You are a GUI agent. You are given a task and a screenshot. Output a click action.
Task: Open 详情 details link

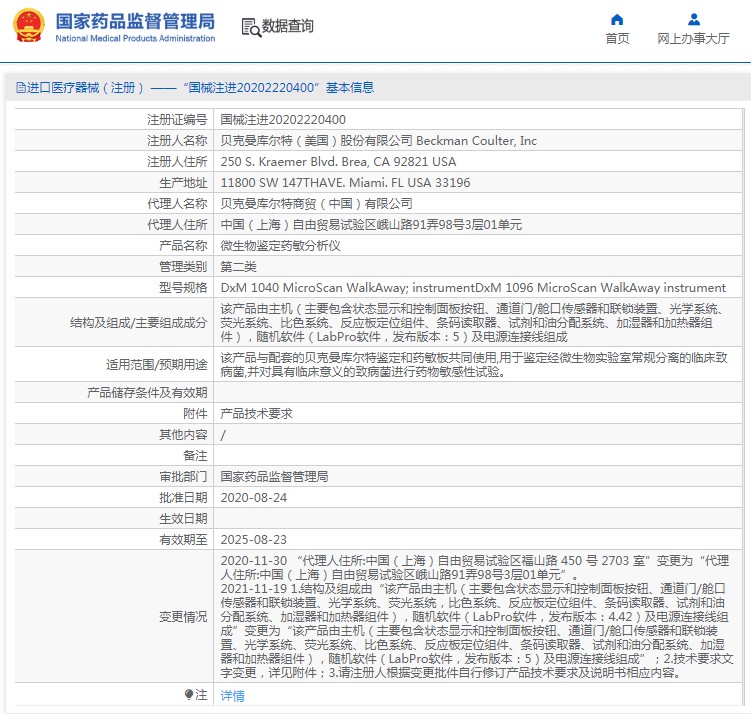click(x=232, y=695)
